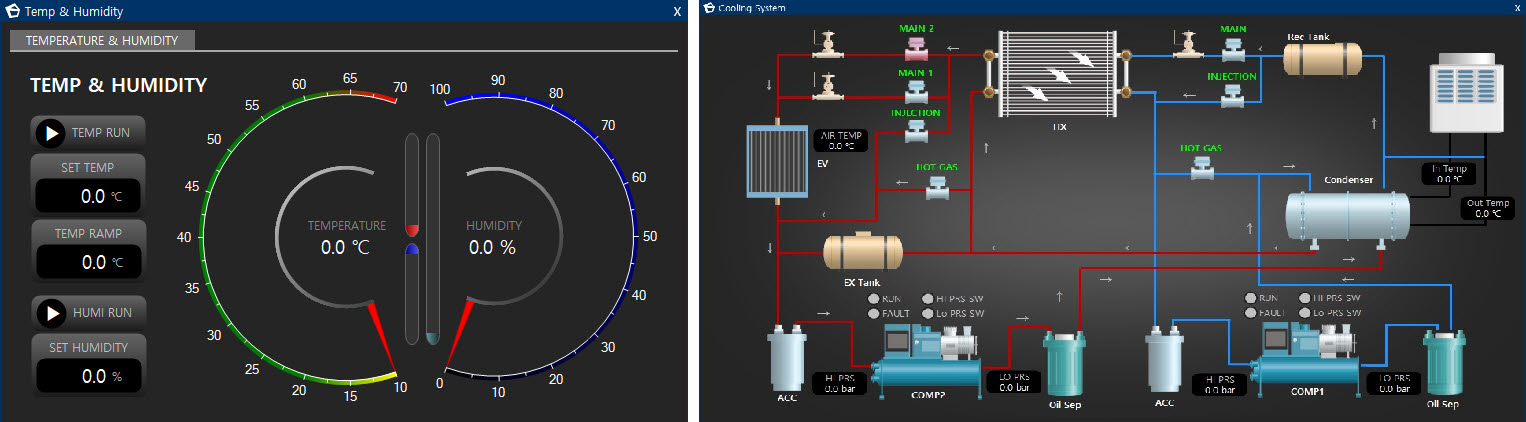Click the pink MAIN 2 solenoid valve

[915, 48]
